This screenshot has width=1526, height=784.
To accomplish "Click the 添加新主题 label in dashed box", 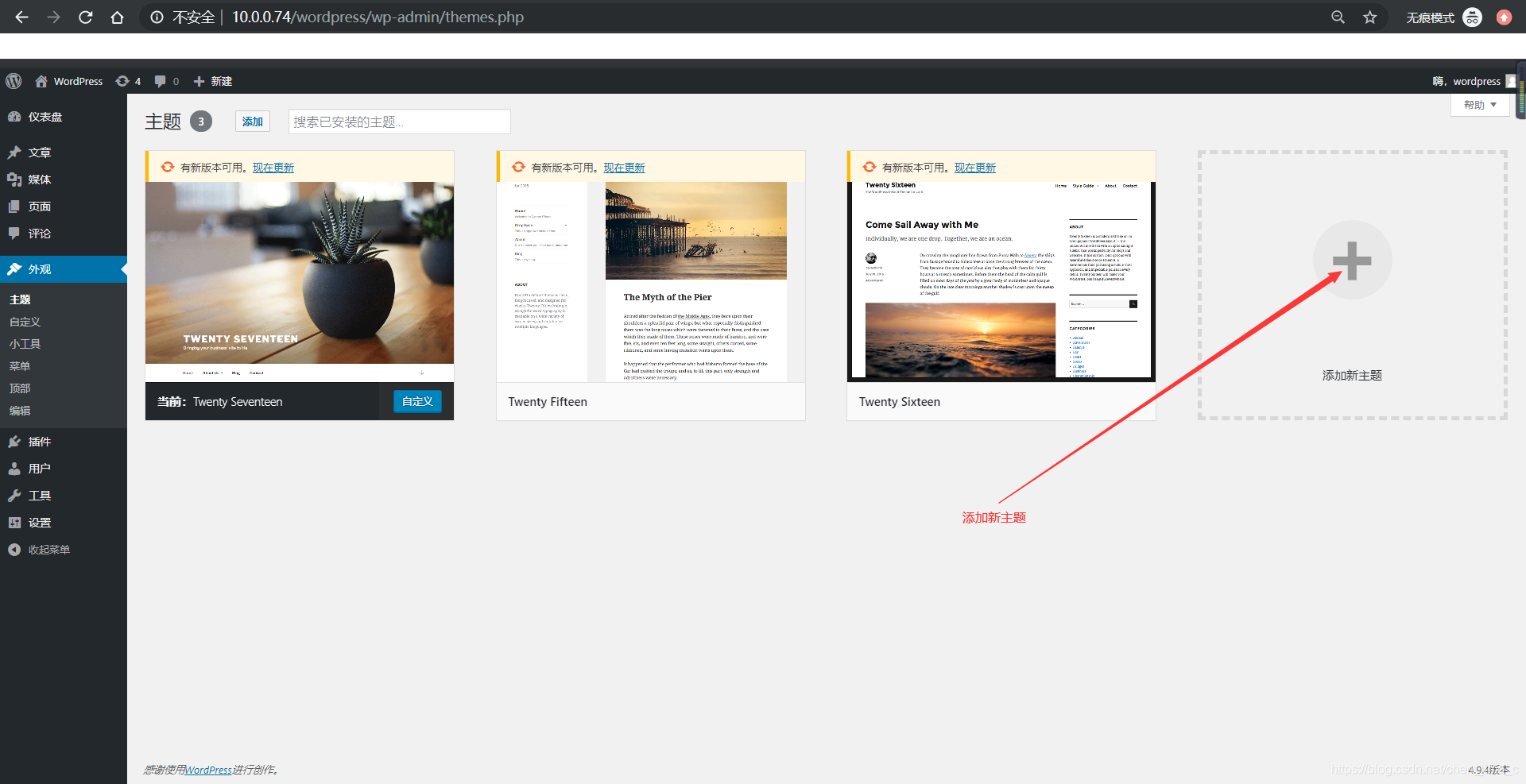I will pos(1352,375).
